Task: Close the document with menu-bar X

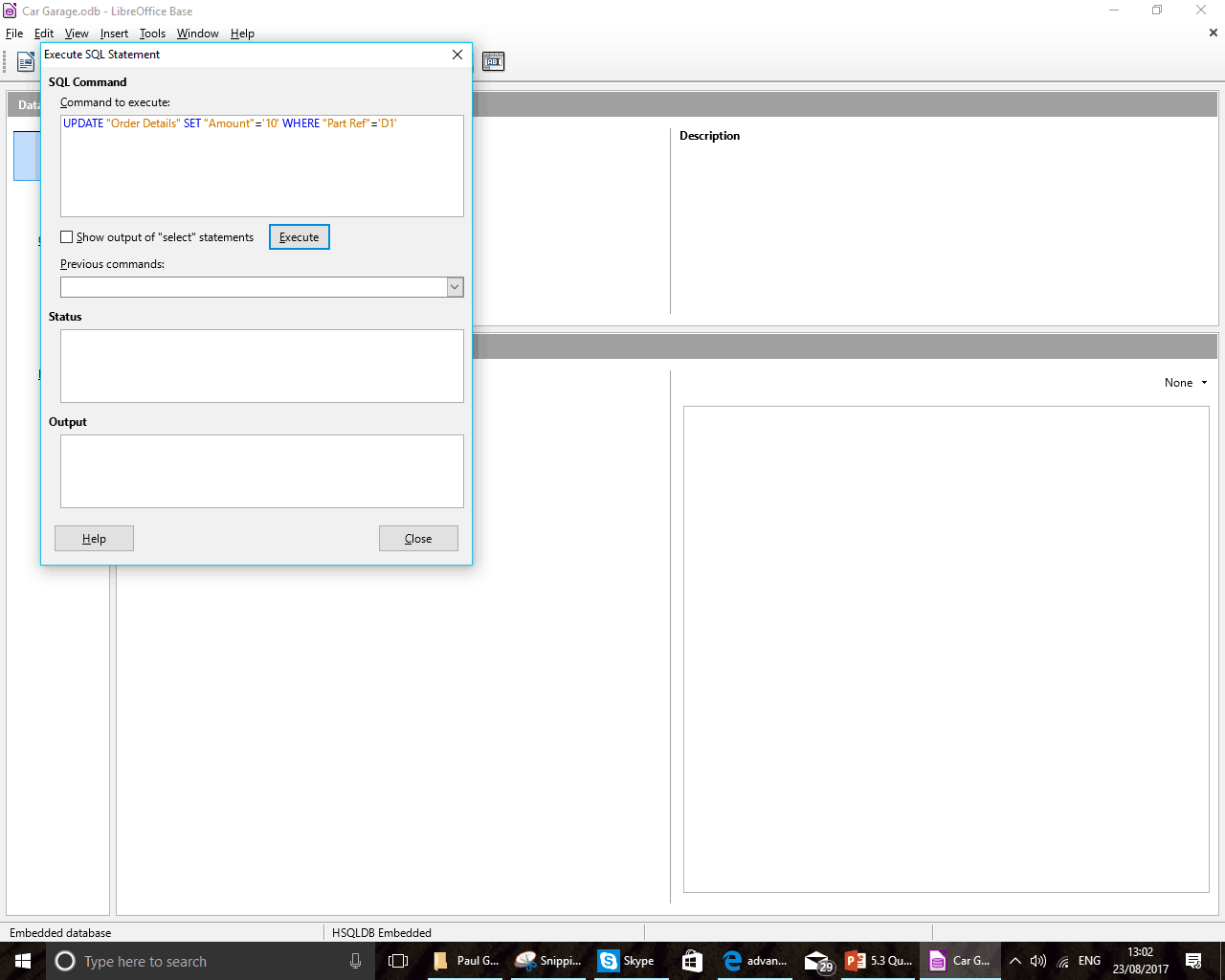Action: pos(1214,33)
